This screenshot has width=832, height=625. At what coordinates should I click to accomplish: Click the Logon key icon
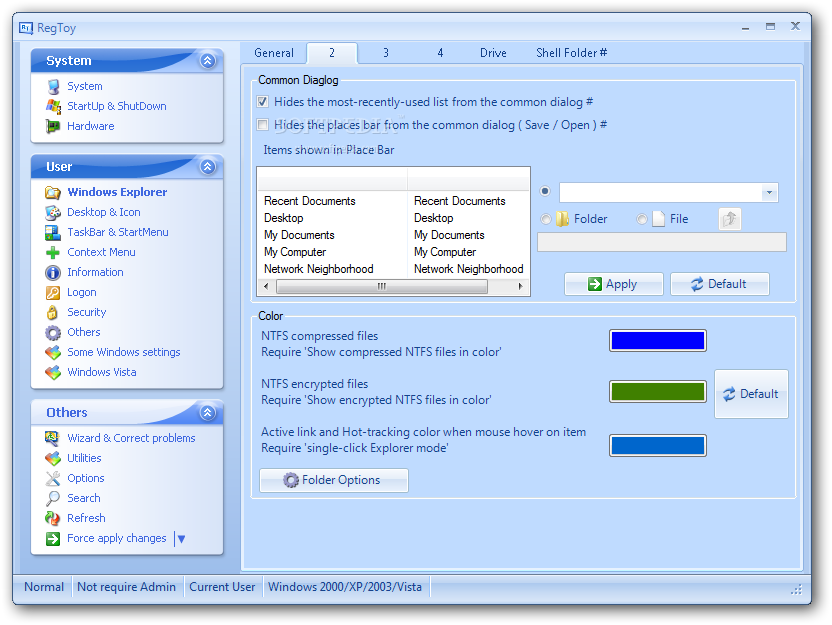click(53, 292)
